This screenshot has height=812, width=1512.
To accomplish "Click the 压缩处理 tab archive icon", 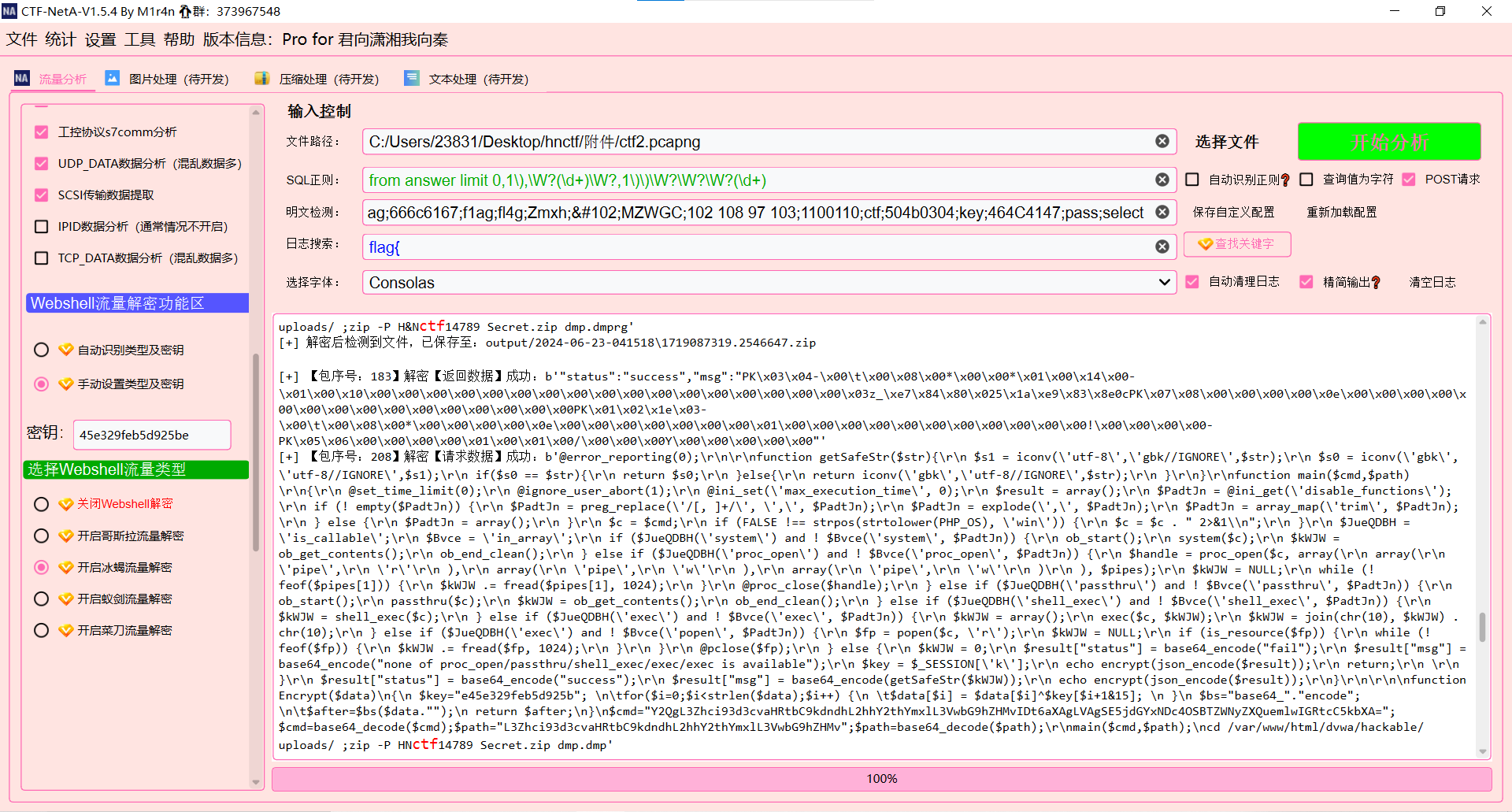I will coord(261,78).
